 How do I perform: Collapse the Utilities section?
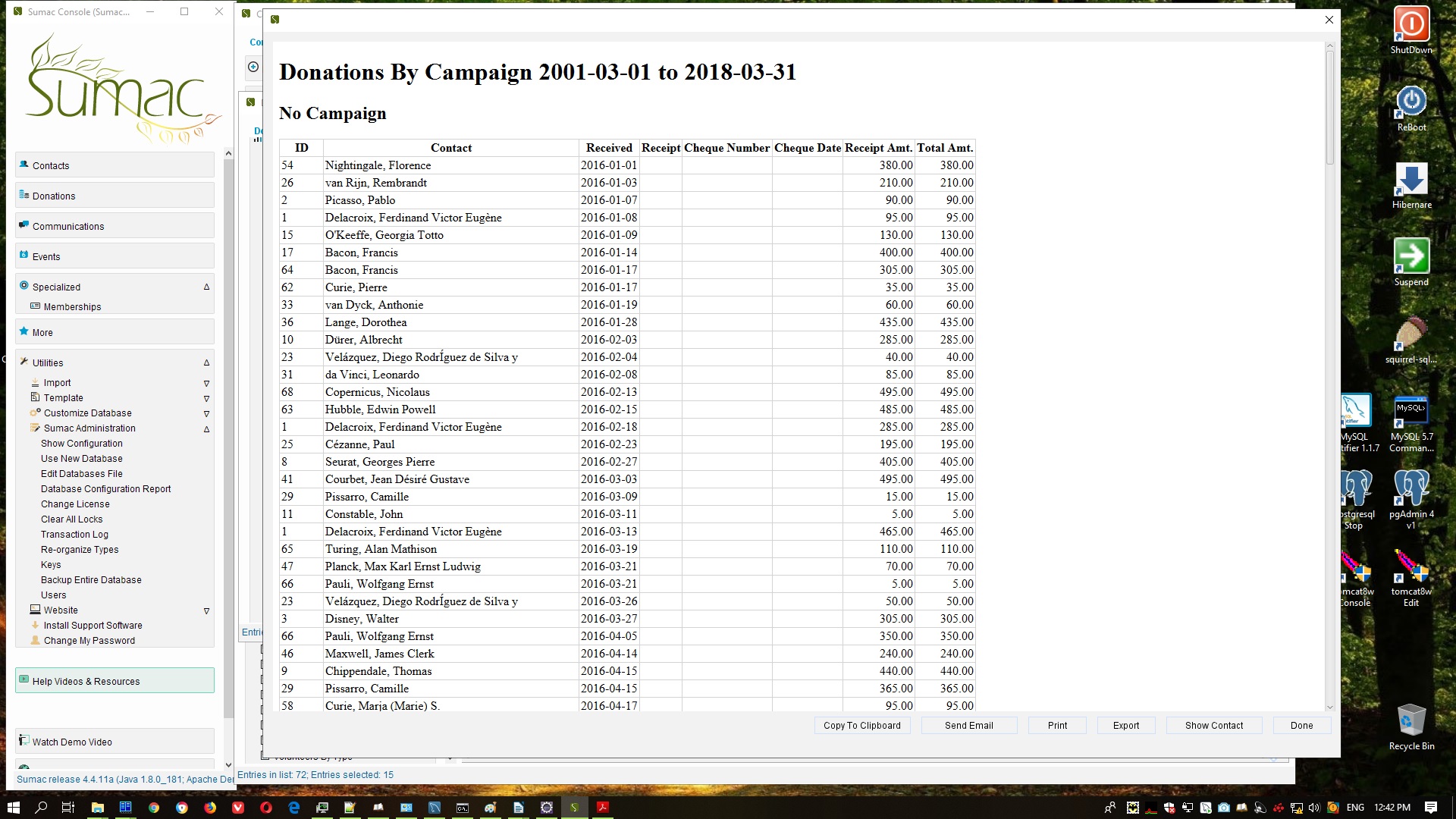pos(206,362)
